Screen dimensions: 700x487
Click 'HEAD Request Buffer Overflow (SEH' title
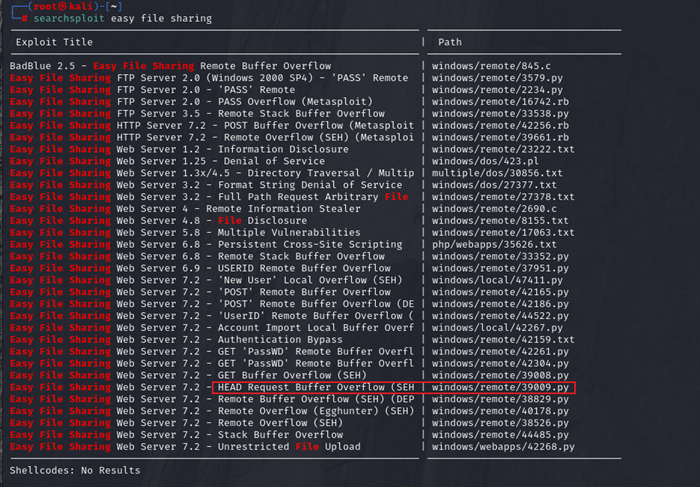(x=316, y=387)
